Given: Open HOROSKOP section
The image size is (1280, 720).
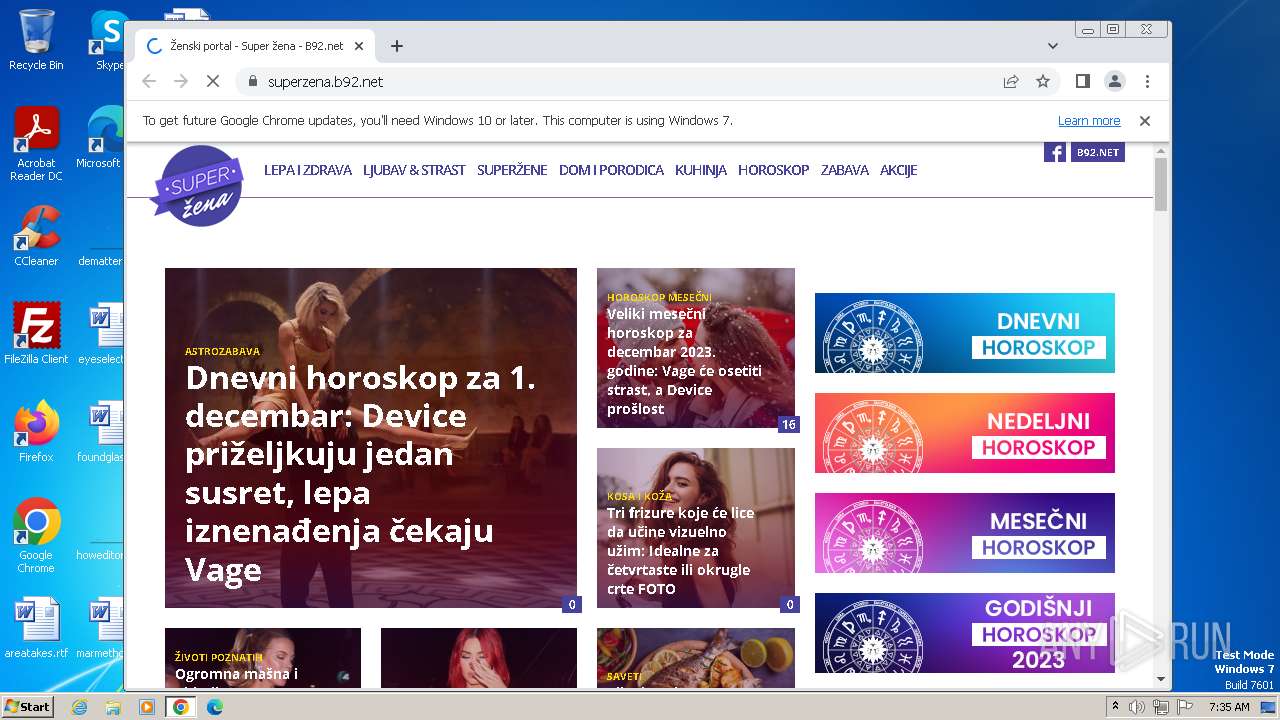Looking at the screenshot, I should click(x=773, y=170).
